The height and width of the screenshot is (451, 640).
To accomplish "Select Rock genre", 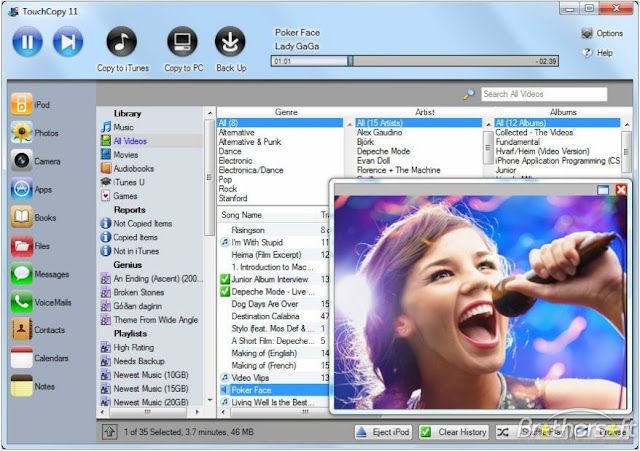I will point(227,189).
